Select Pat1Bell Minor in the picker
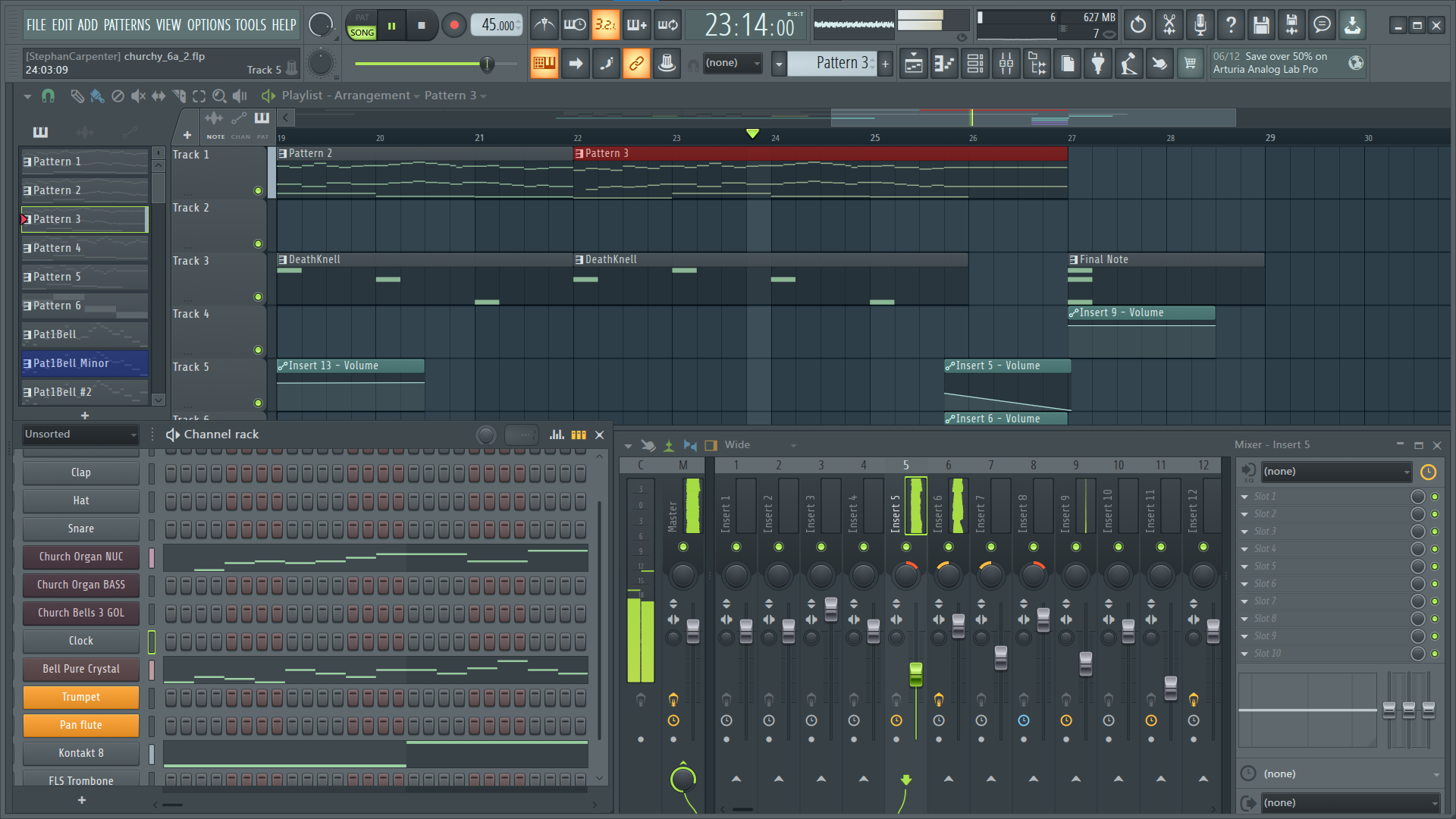 84,363
